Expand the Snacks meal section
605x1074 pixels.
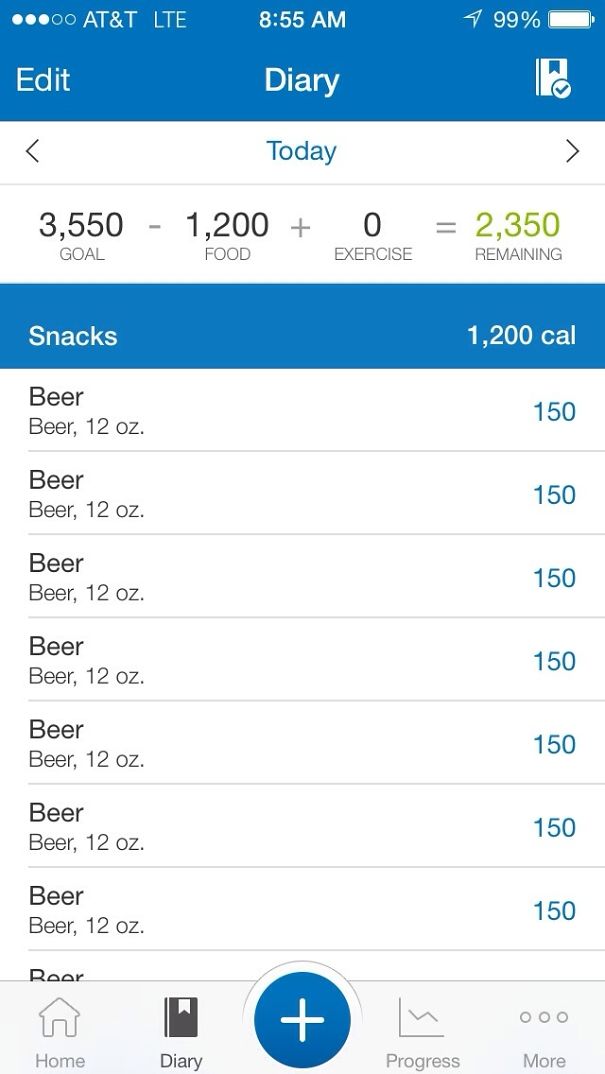[72, 336]
